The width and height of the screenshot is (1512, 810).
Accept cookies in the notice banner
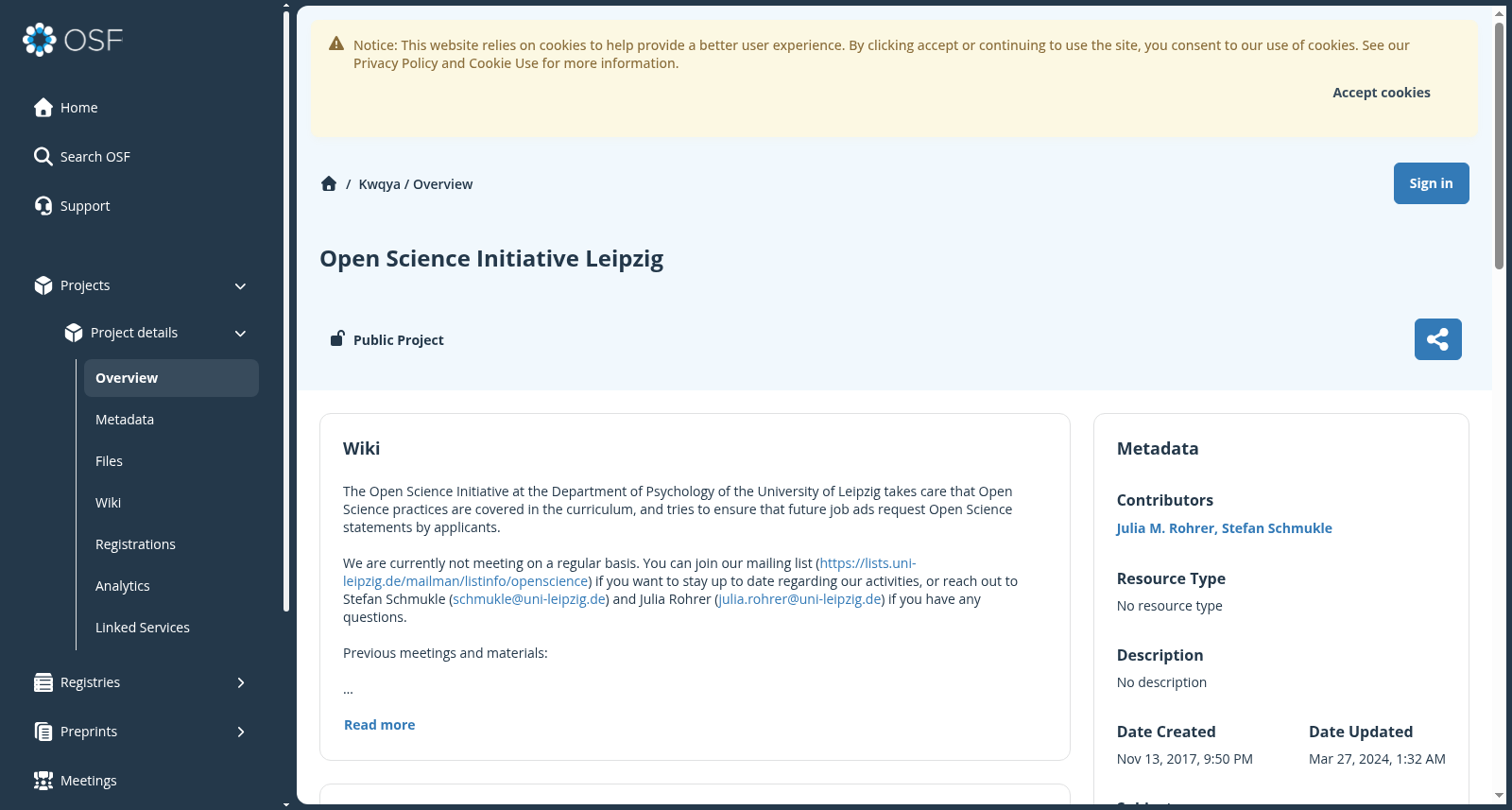[x=1381, y=93]
